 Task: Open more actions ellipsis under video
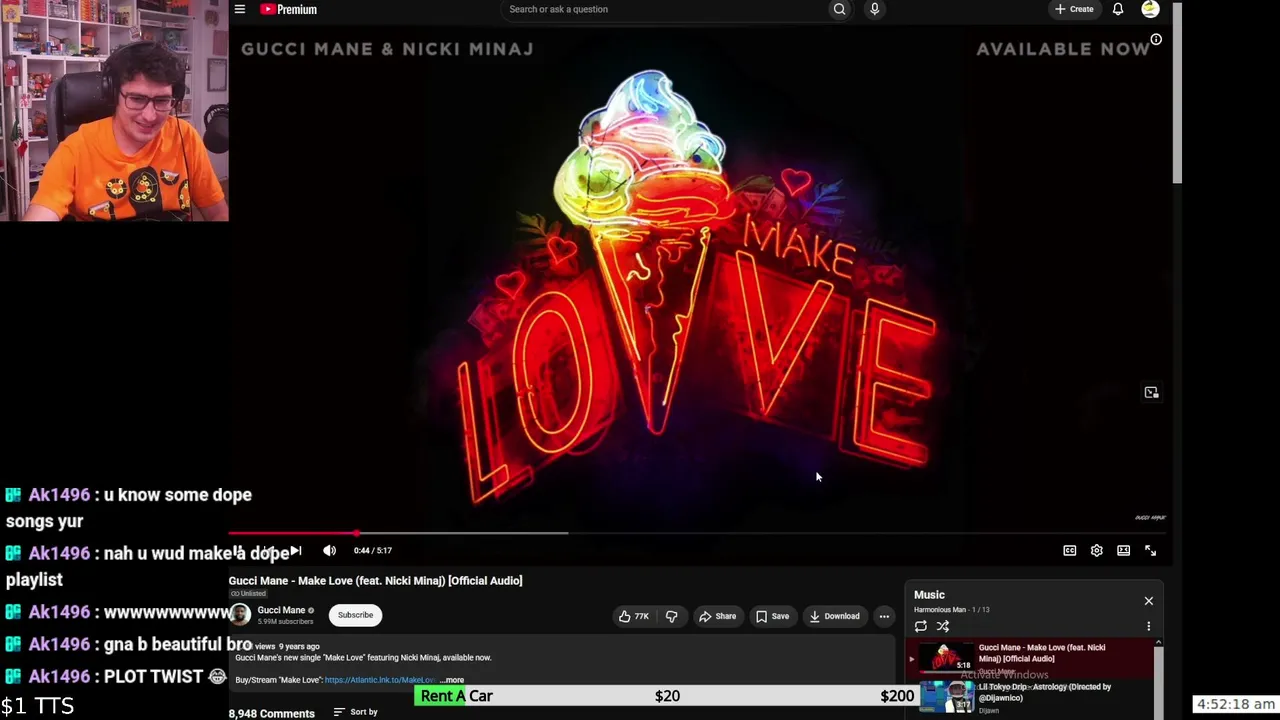pyautogui.click(x=884, y=616)
